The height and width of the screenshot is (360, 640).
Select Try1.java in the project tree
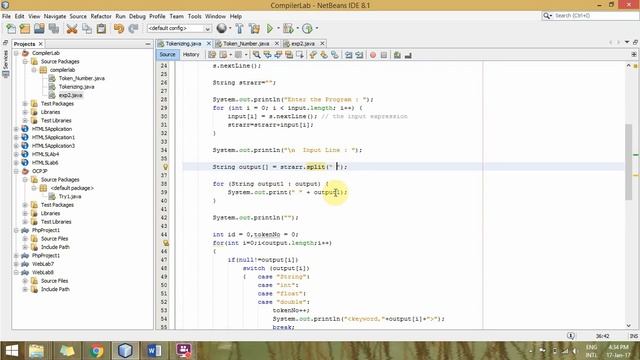pyautogui.click(x=70, y=196)
